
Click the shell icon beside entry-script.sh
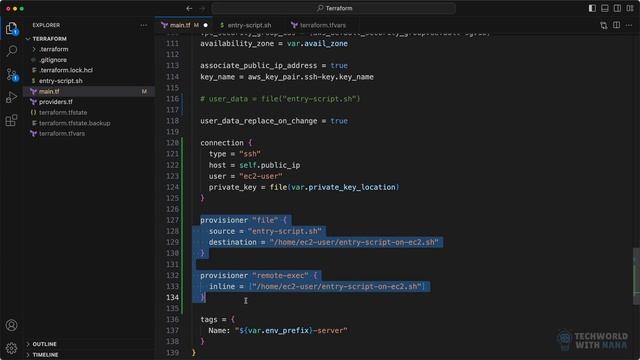33,81
